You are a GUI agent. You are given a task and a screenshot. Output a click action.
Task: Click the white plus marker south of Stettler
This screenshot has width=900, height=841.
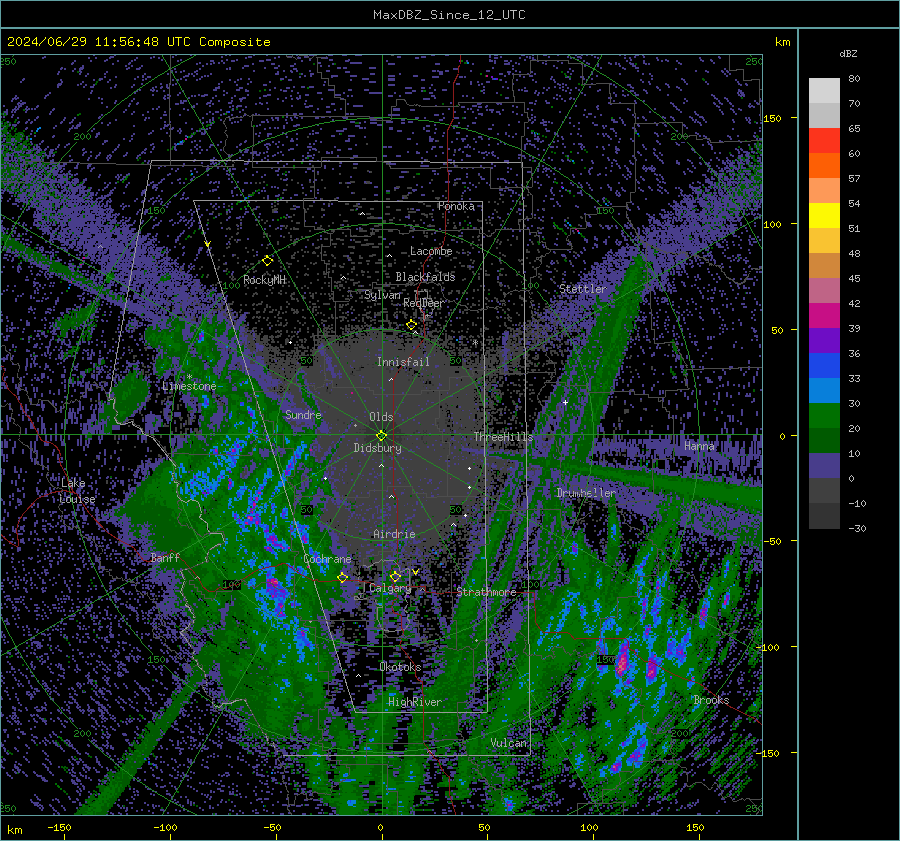565,402
